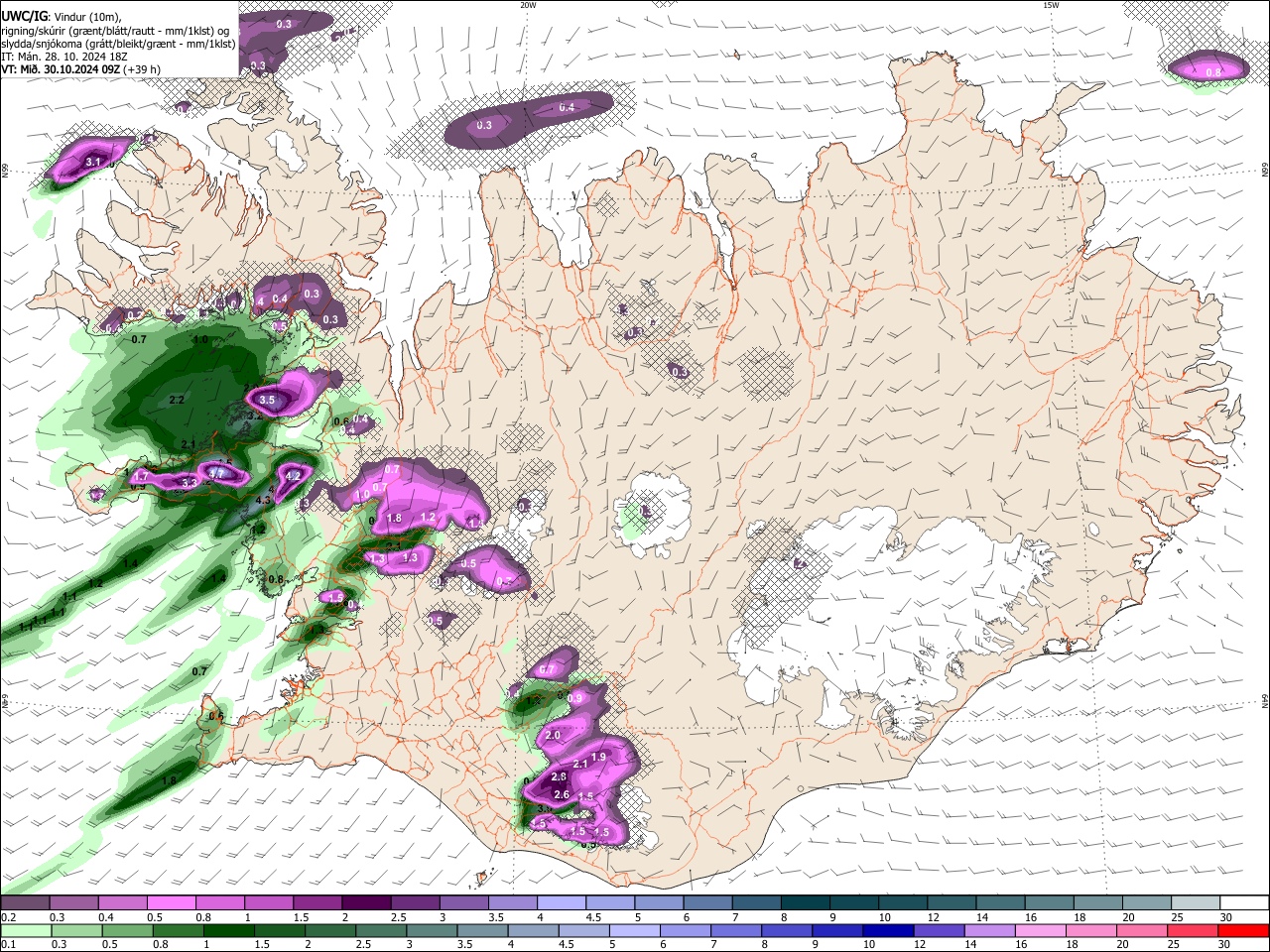Click the pale green rain swatch between 0.1 and 0.3
Screen dimensions: 1270x952
click(x=25, y=930)
